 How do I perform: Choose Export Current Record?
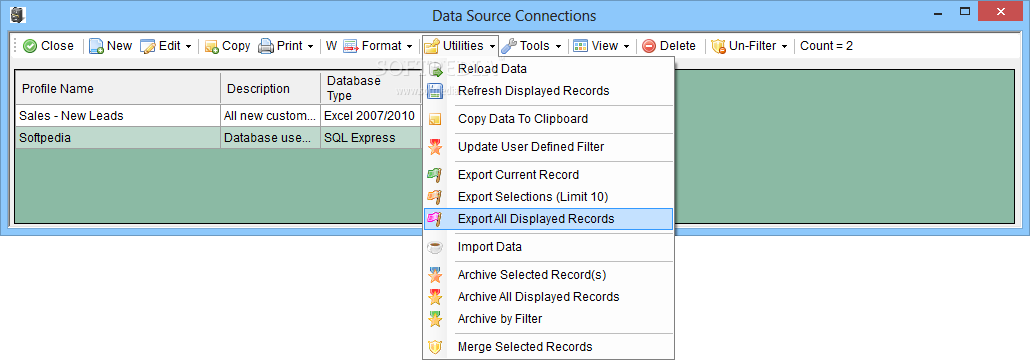pos(549,175)
